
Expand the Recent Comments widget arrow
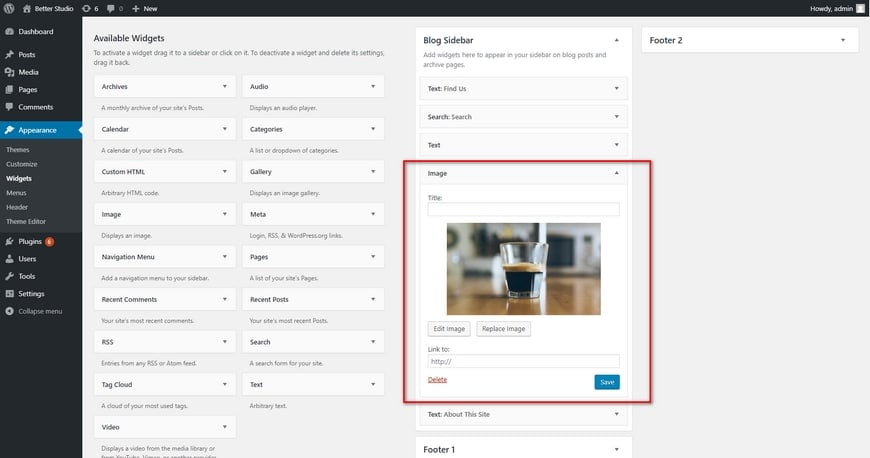coord(225,299)
